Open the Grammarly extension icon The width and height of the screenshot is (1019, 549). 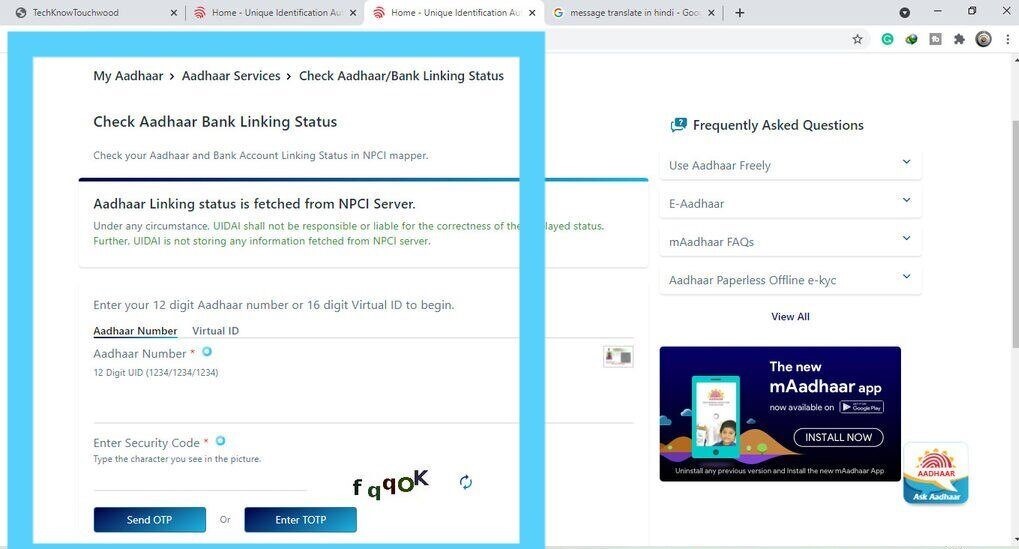click(887, 40)
